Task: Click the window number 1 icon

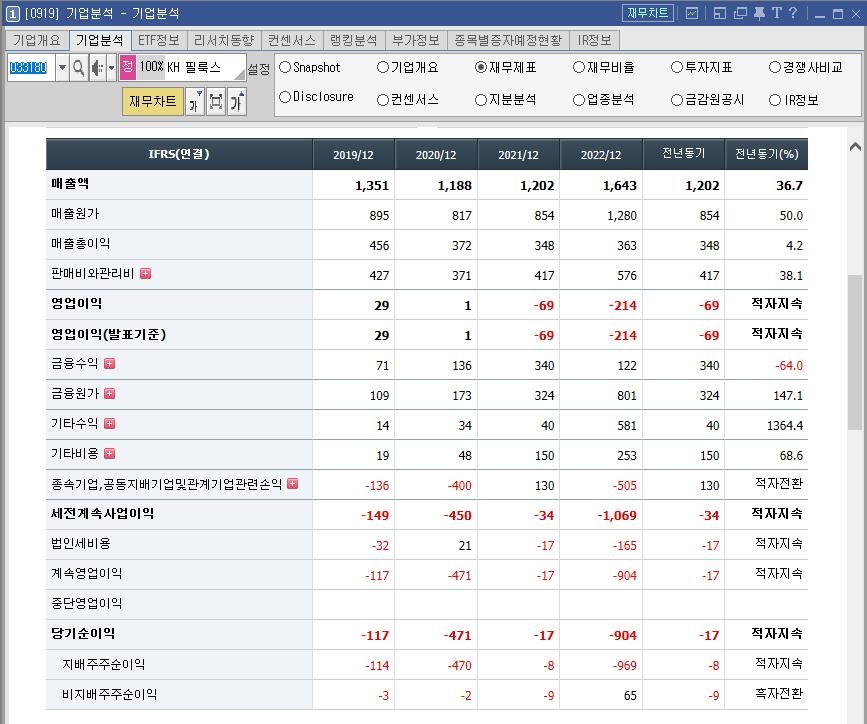Action: click(x=13, y=14)
